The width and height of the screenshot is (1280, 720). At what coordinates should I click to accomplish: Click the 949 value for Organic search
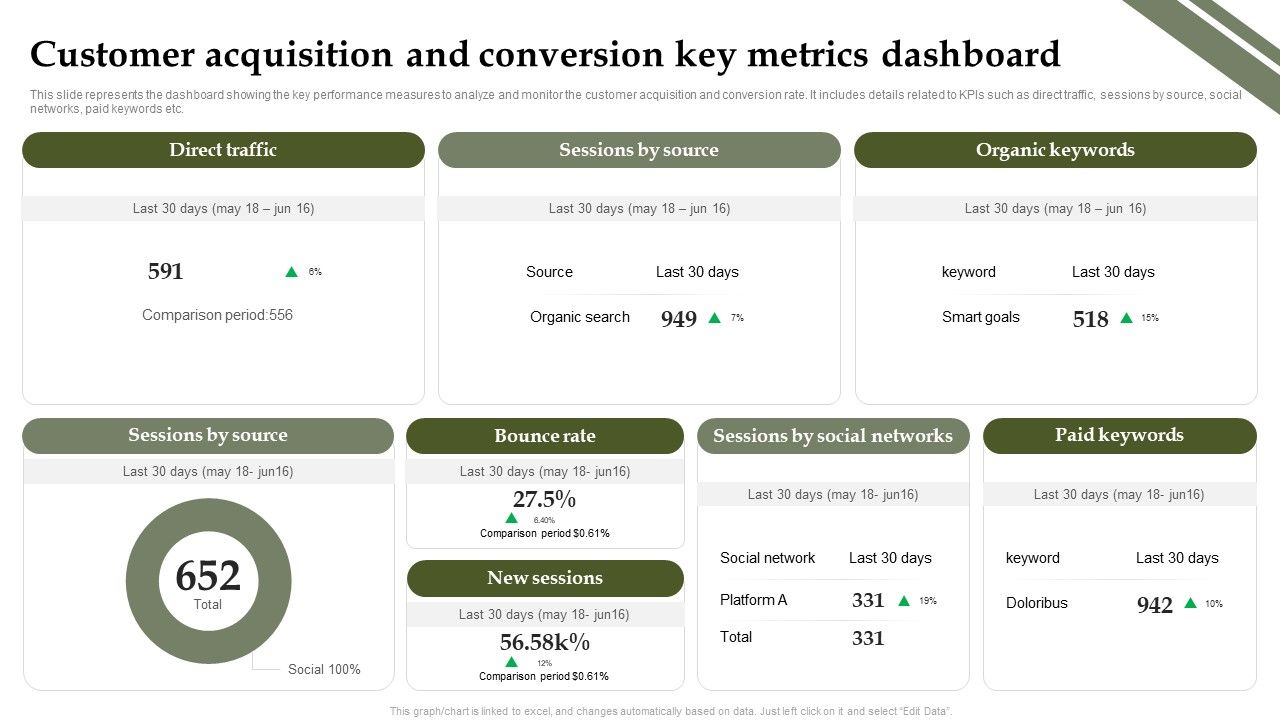678,318
